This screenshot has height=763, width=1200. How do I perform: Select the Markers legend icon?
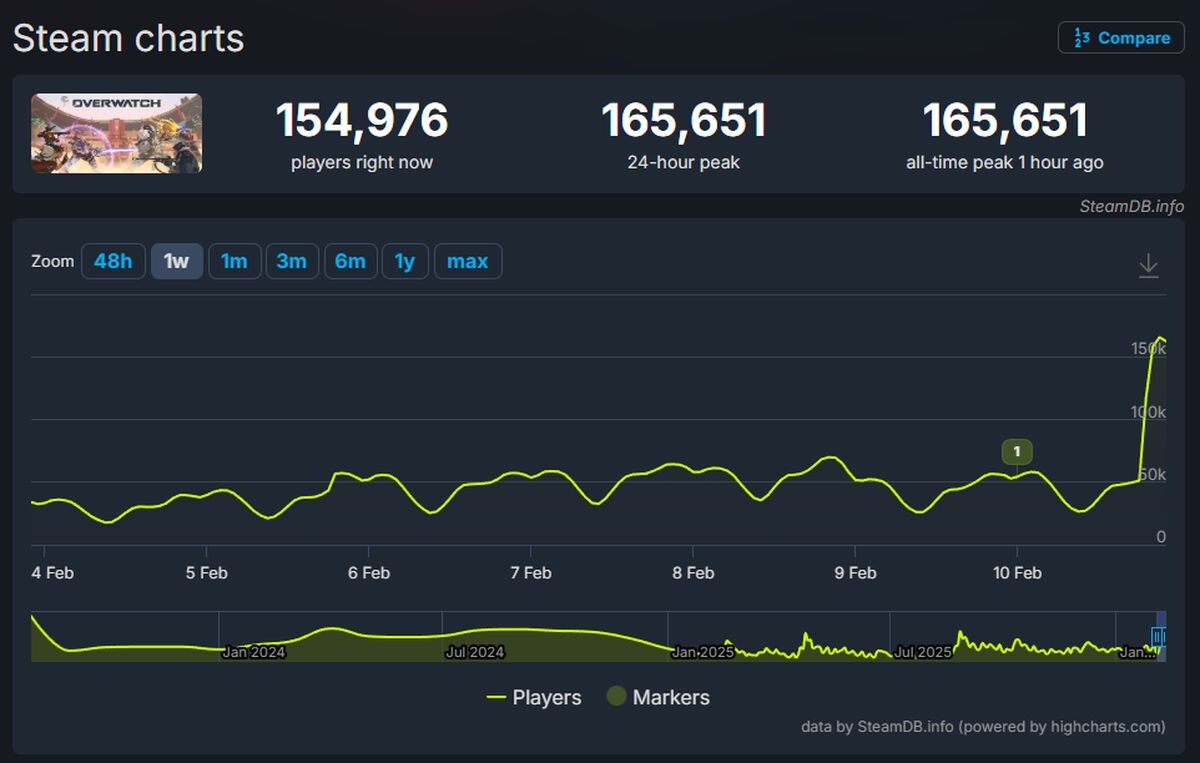pos(617,697)
